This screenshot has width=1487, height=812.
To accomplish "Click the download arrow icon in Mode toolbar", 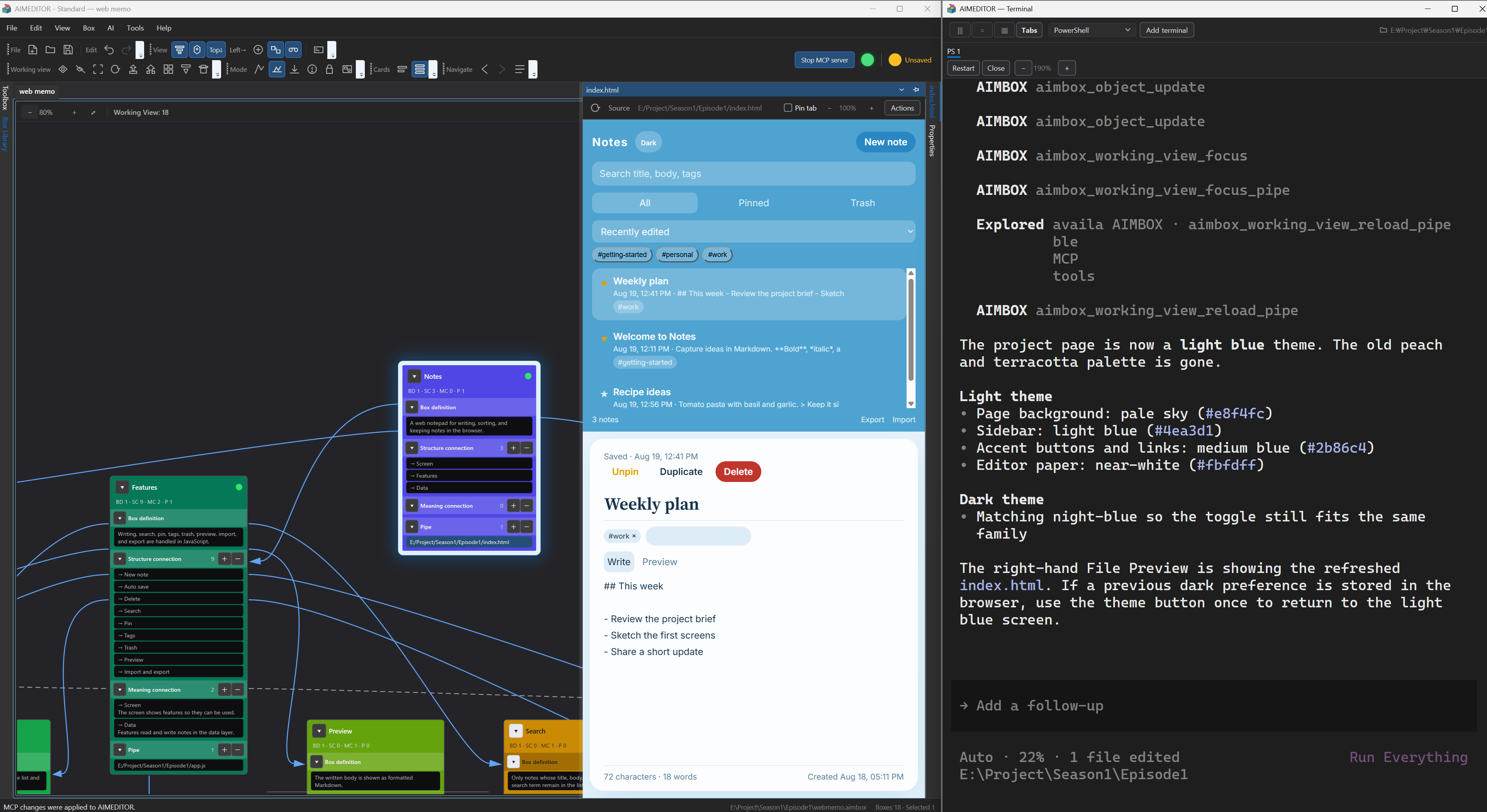I will 295,69.
